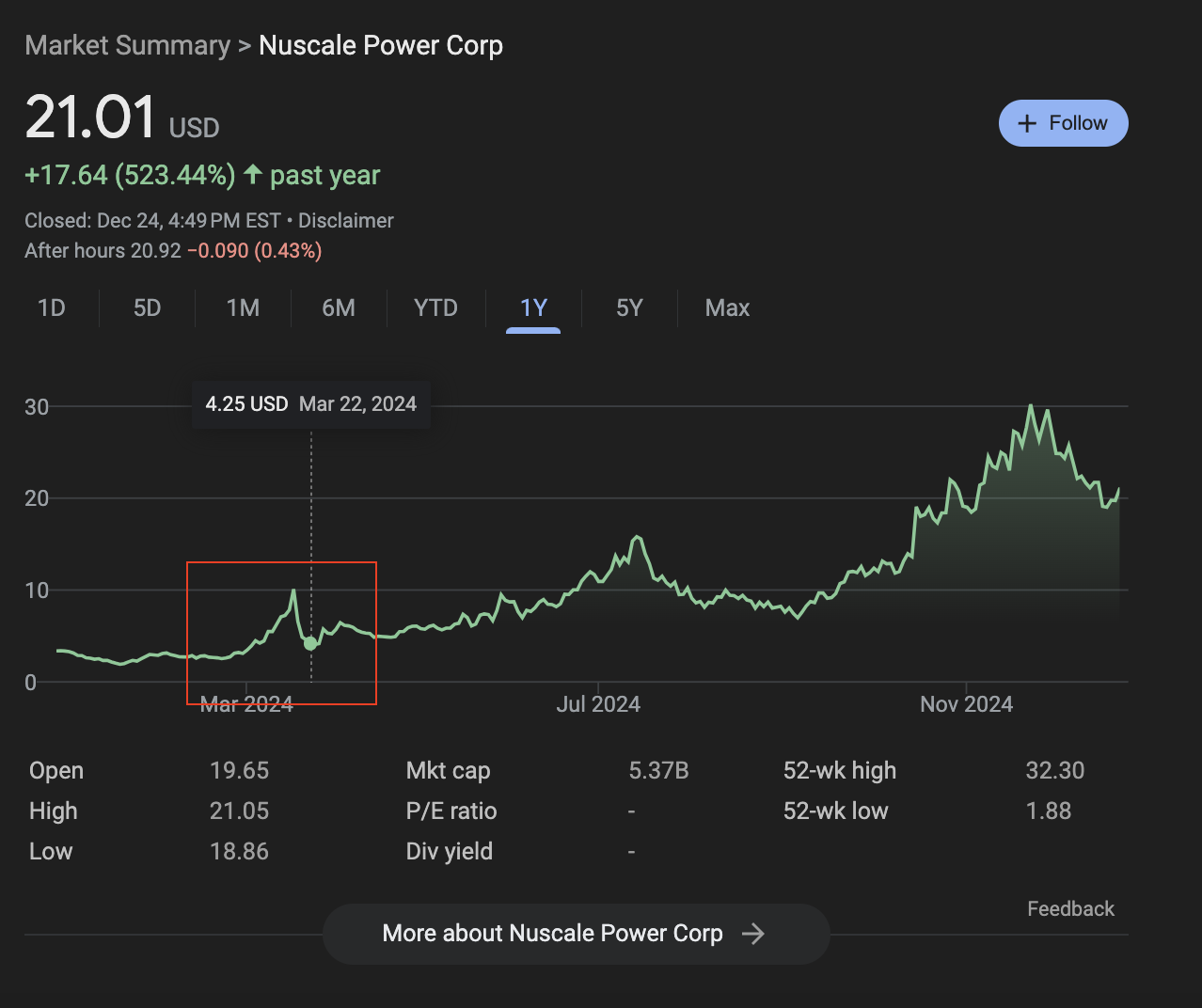This screenshot has height=1008, width=1202.
Task: Click the 20 y-axis label
Action: click(37, 498)
